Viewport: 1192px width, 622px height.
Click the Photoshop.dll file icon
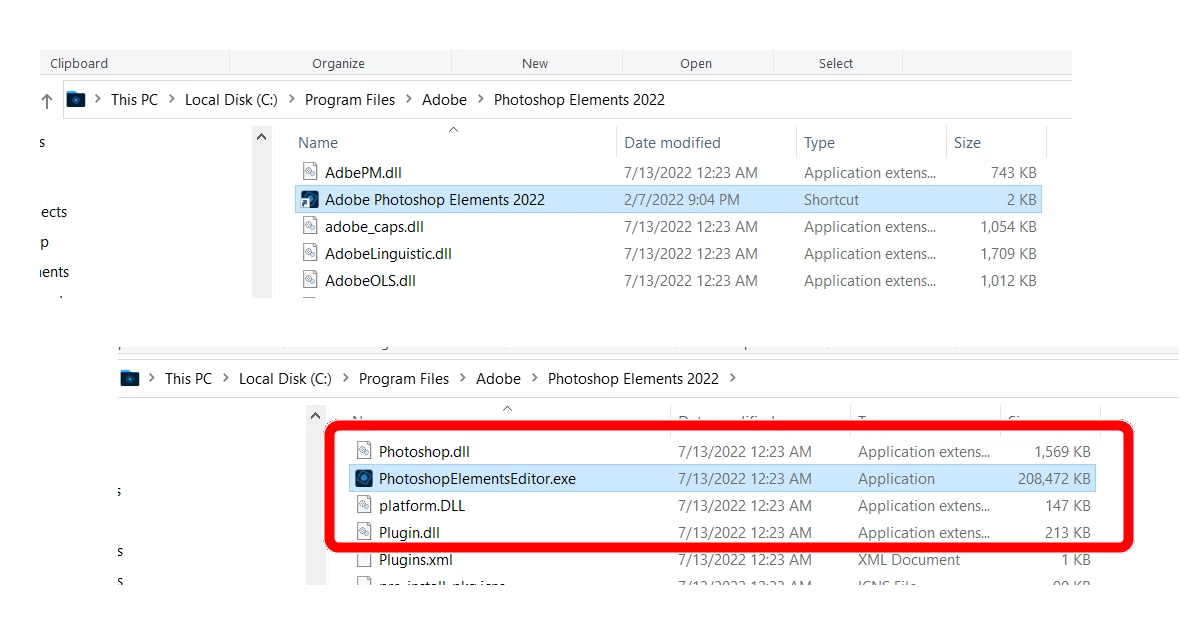[x=364, y=450]
